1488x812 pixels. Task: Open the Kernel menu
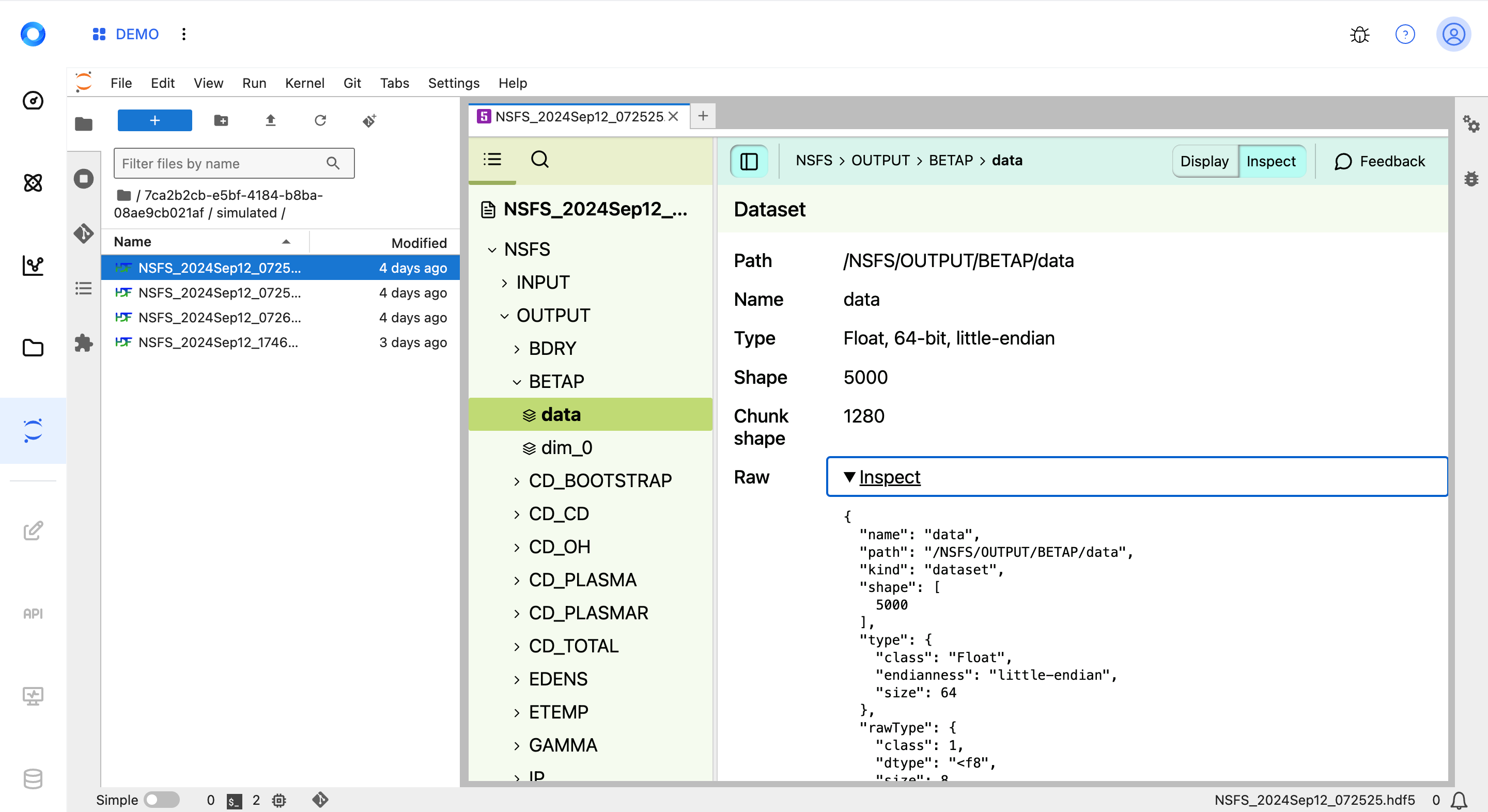coord(304,83)
